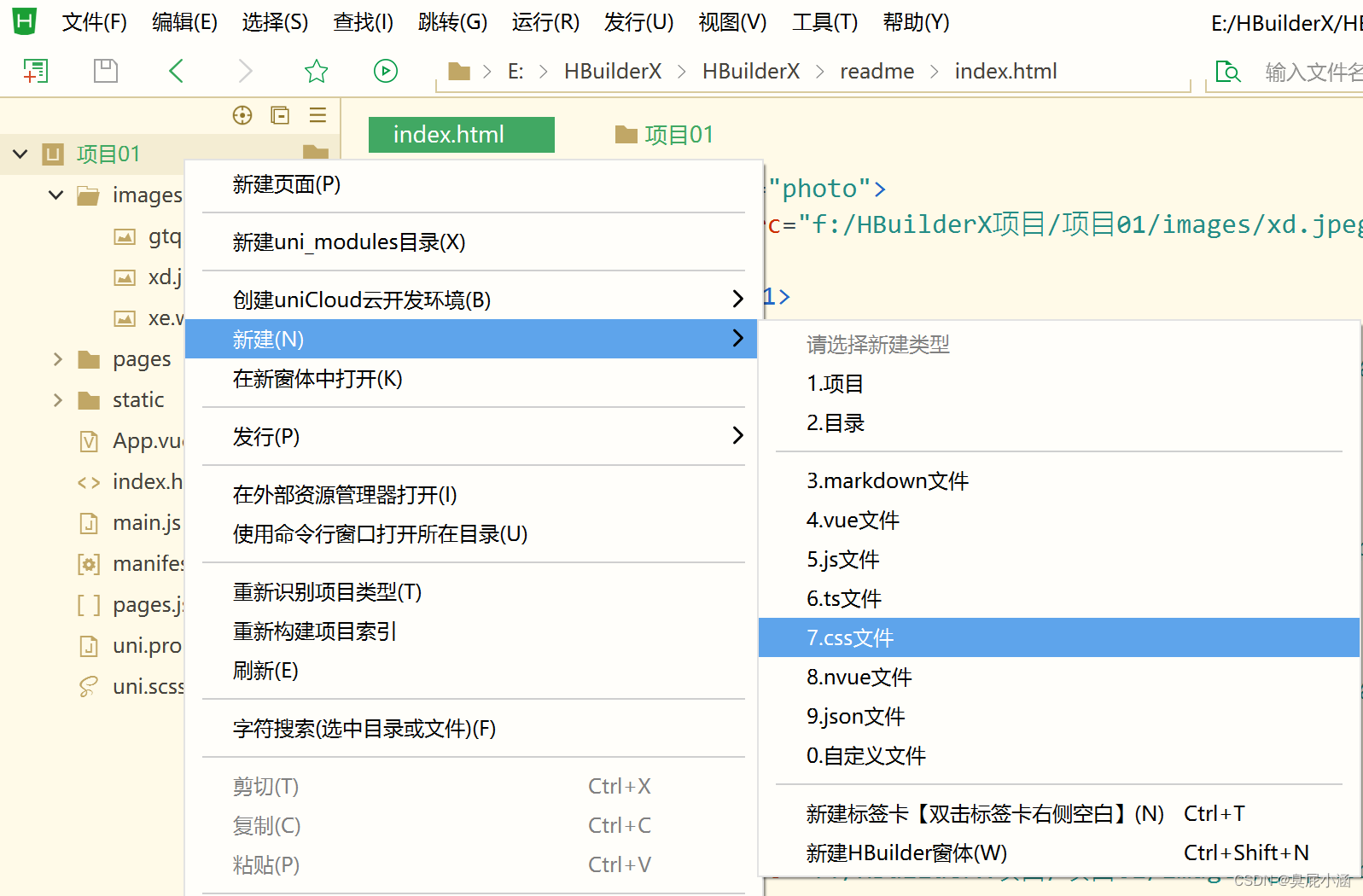Click the gtq image file icon

tap(125, 236)
